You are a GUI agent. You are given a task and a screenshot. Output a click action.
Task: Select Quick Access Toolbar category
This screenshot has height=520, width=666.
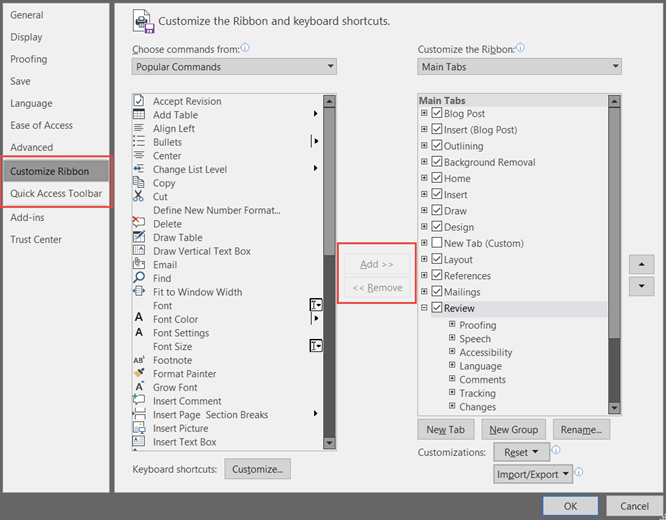point(56,193)
